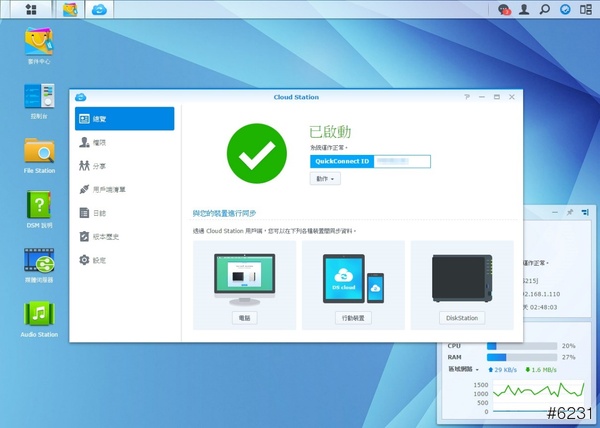Screen dimensions: 600x428
Task: Open the DSM Main Menu grid
Action: coord(32,9)
